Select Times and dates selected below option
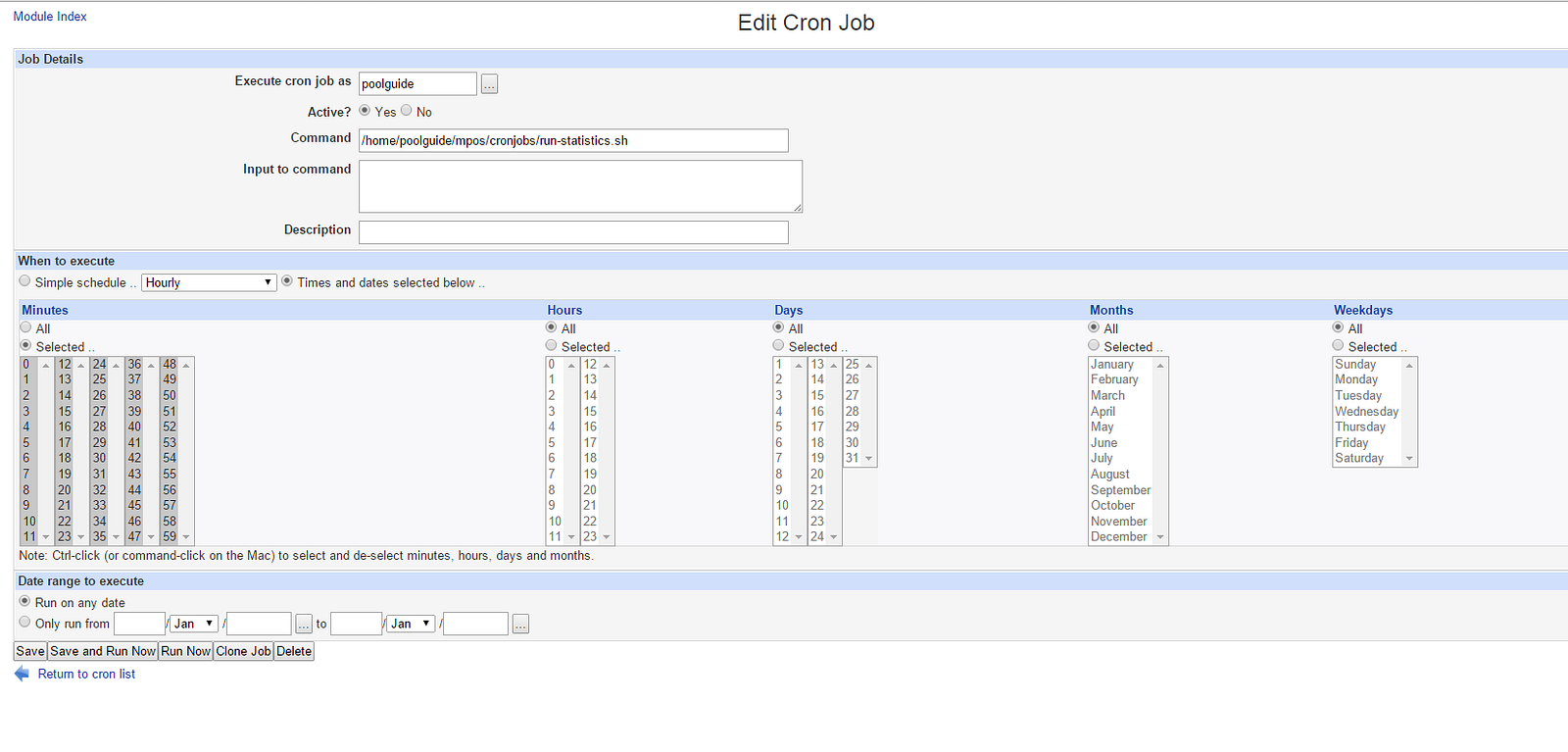1568x752 pixels. (287, 281)
